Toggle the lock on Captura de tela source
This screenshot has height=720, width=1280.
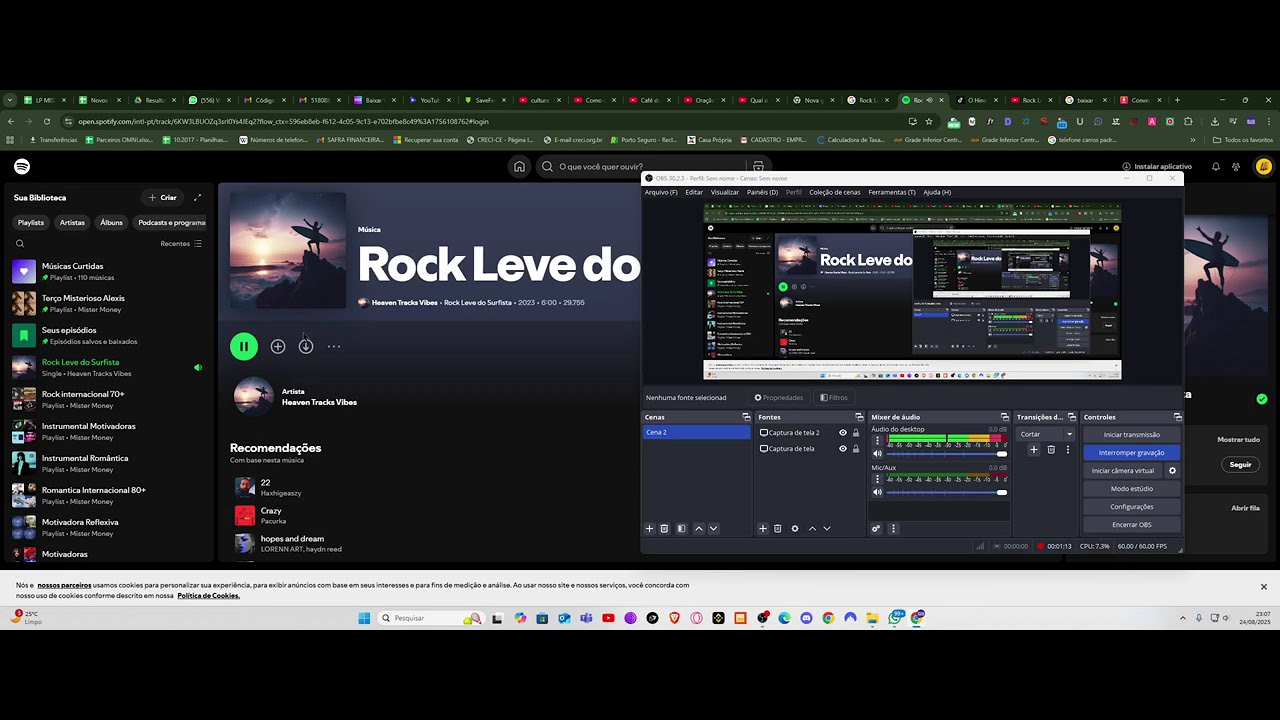click(855, 449)
